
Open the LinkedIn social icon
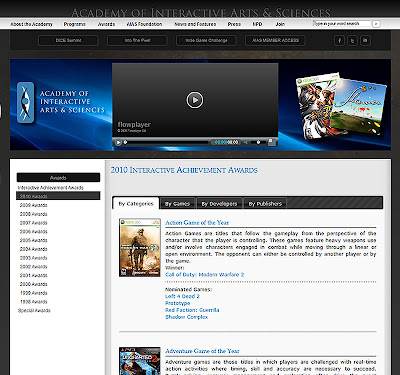click(365, 41)
